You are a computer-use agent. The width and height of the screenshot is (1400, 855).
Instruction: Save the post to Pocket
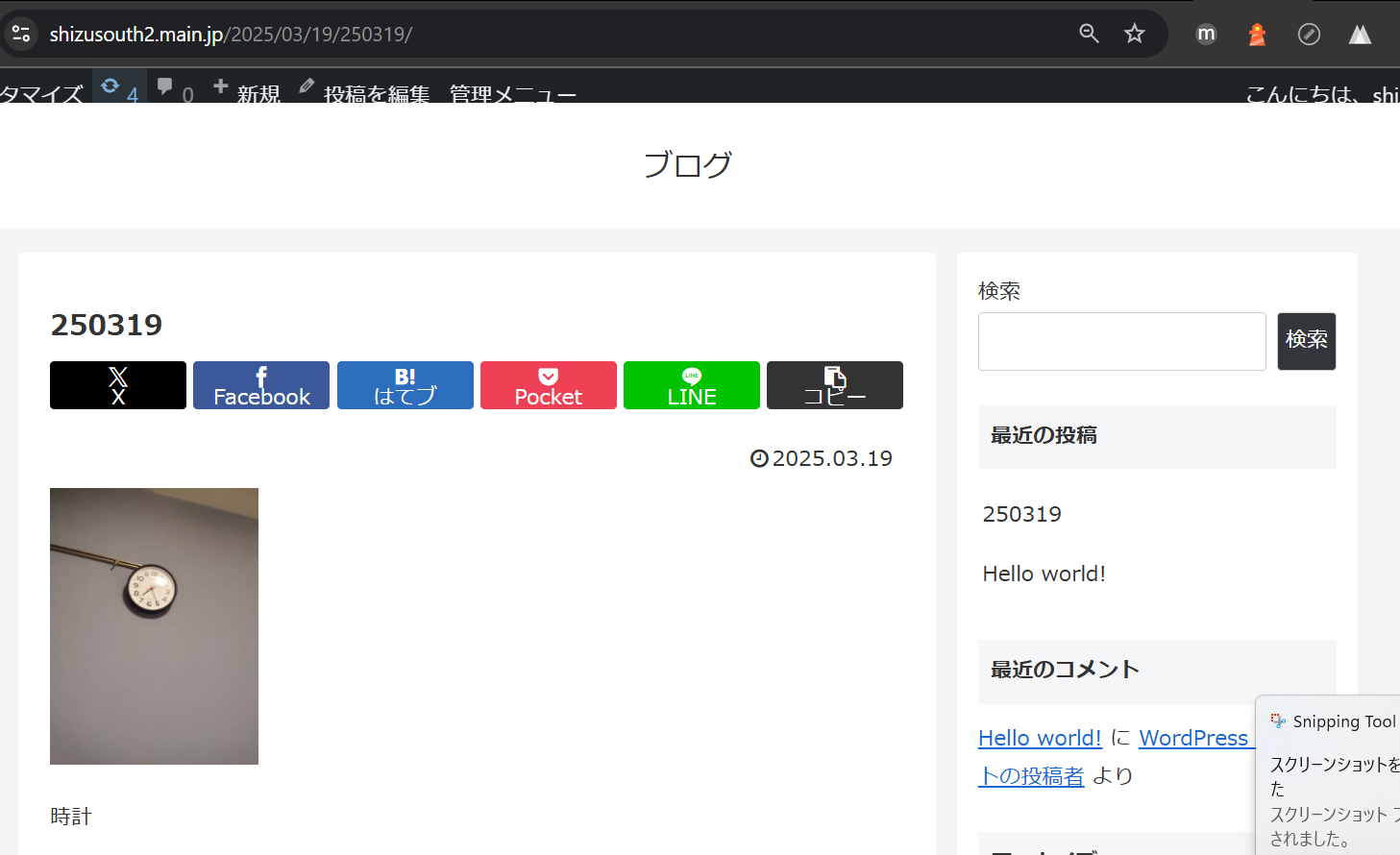pyautogui.click(x=548, y=385)
